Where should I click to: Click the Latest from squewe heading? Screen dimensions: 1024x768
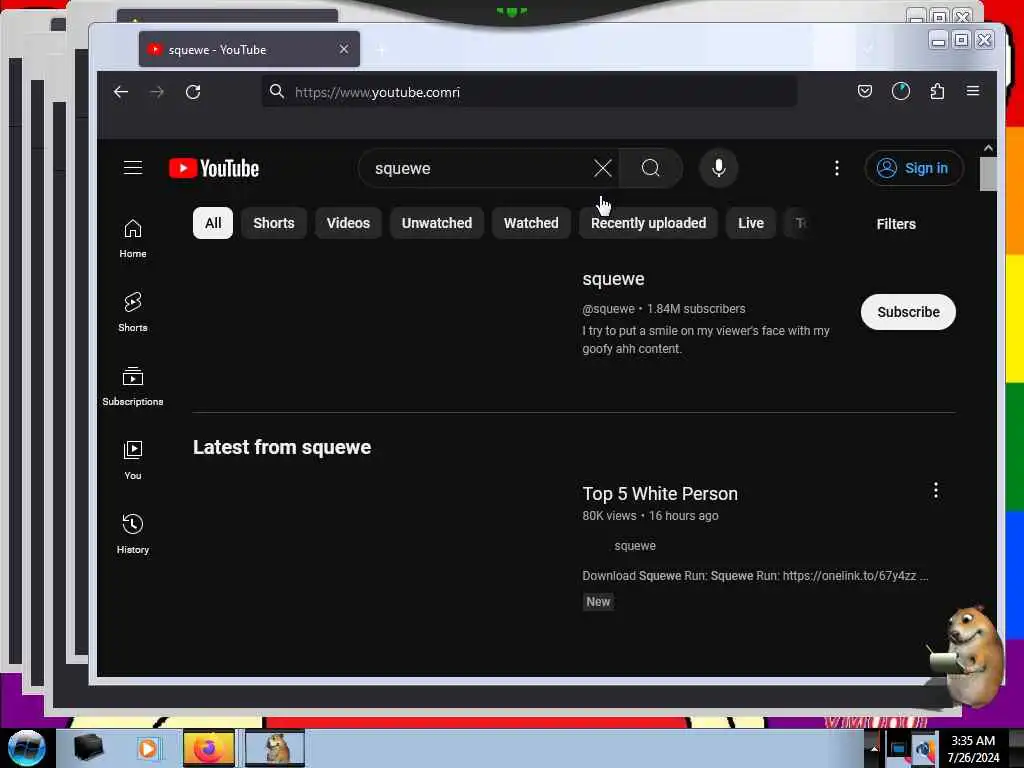coord(282,447)
